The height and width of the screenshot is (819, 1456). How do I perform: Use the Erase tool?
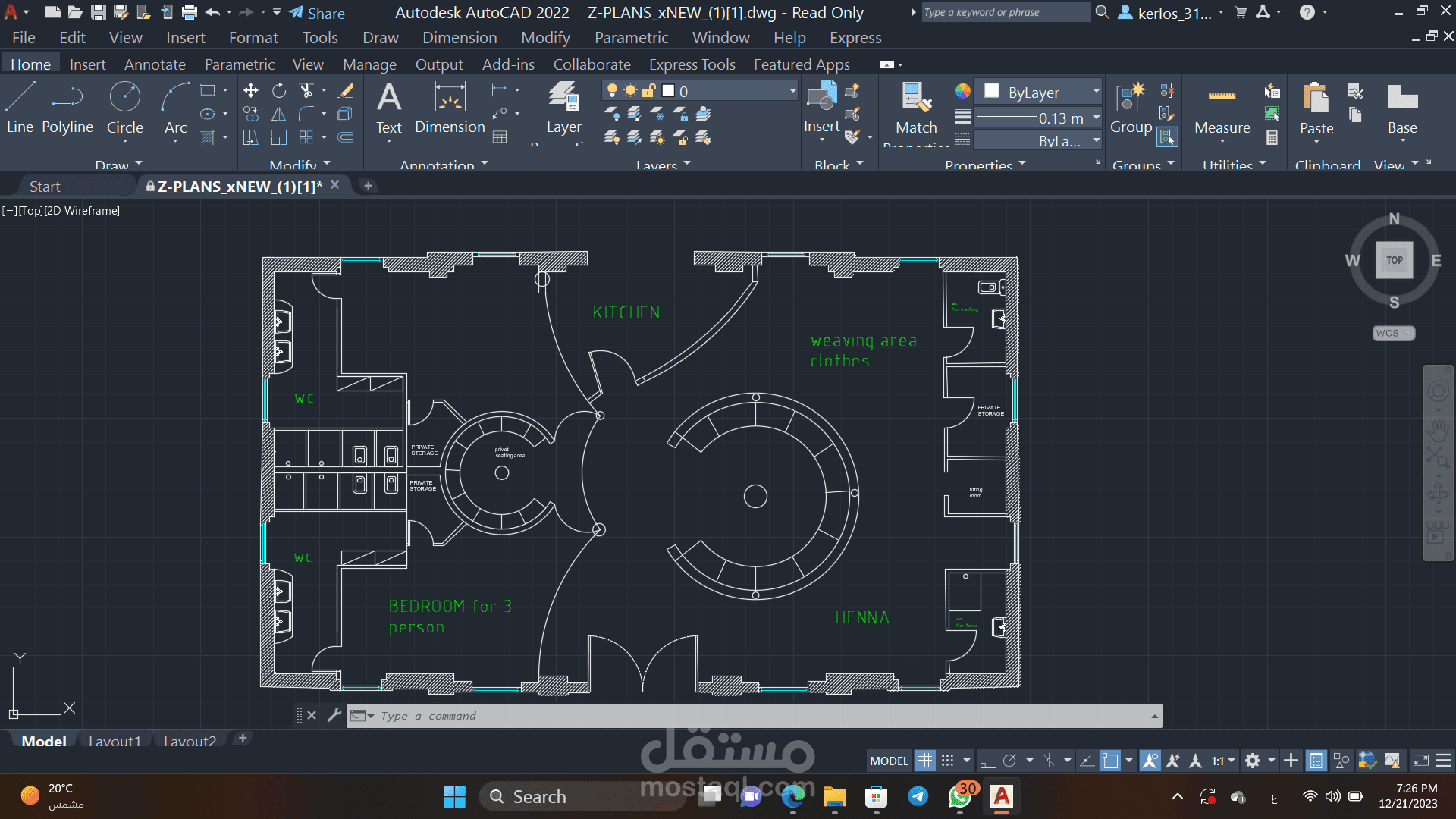click(346, 91)
